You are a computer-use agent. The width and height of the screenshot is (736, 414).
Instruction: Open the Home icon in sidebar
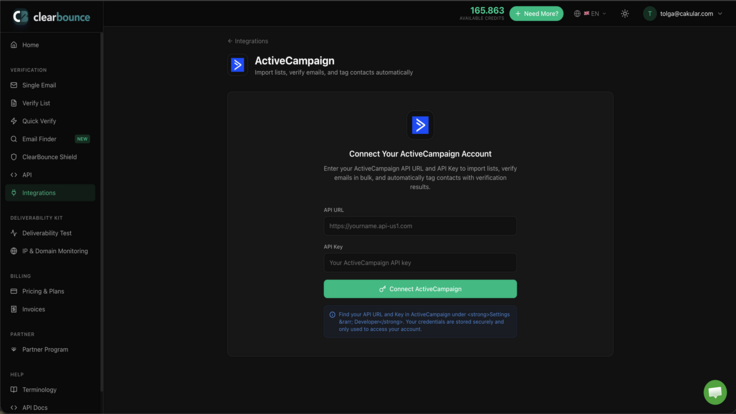click(x=14, y=45)
